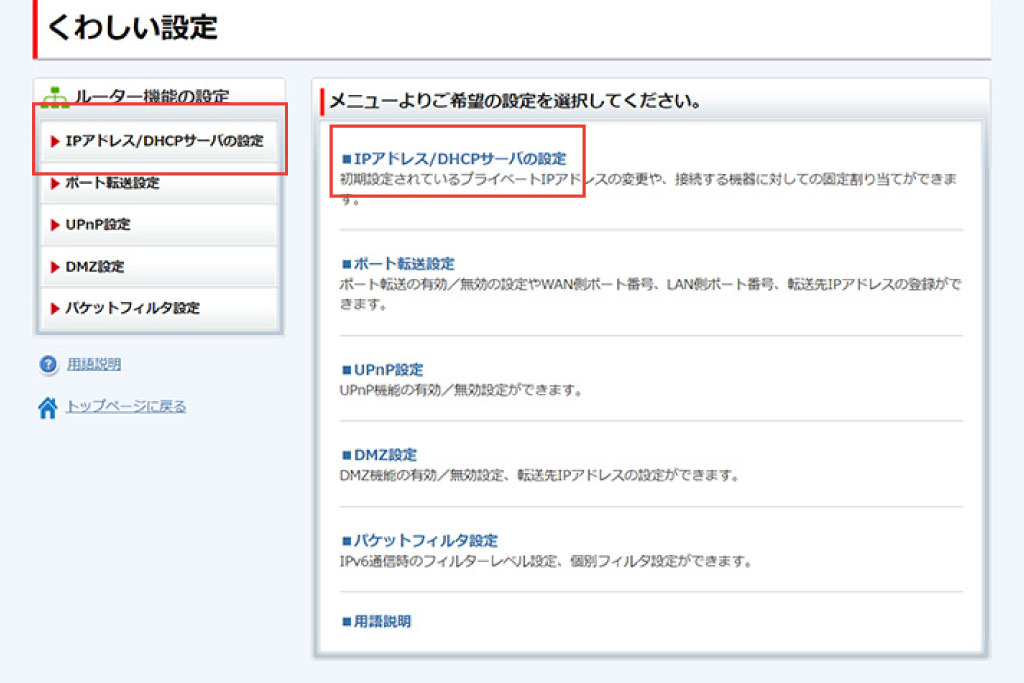
Task: Click red arrow beside sidebar パケットフィルタ設定
Action: coord(55,308)
